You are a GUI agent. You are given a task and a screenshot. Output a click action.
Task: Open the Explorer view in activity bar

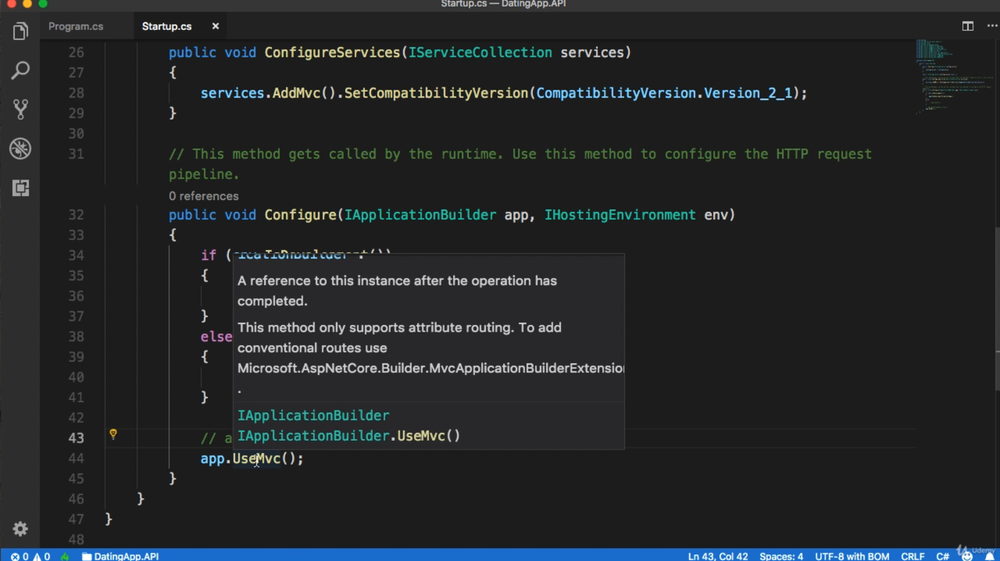pyautogui.click(x=20, y=31)
